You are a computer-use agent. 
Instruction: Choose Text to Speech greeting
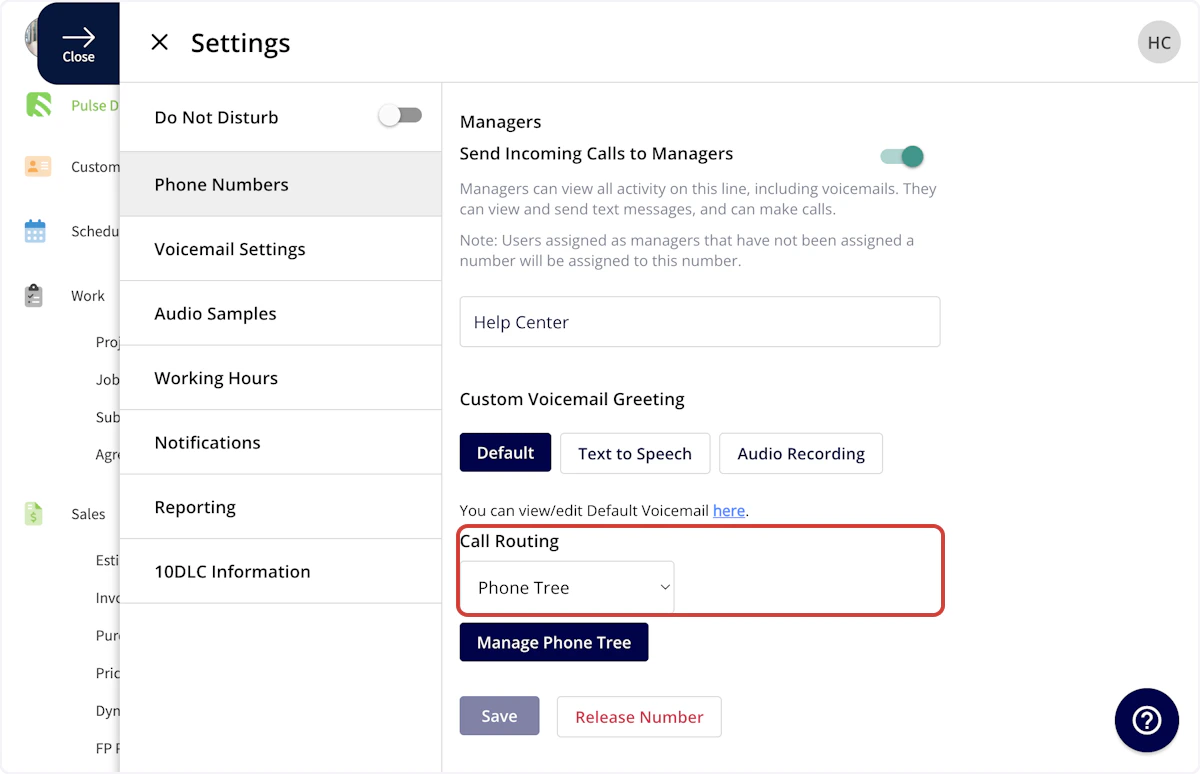(635, 453)
